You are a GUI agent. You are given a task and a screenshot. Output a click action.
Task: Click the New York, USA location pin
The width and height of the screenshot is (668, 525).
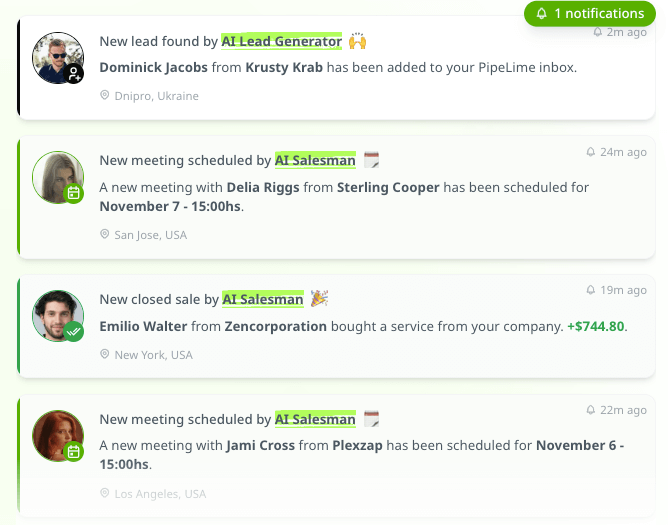pyautogui.click(x=104, y=355)
